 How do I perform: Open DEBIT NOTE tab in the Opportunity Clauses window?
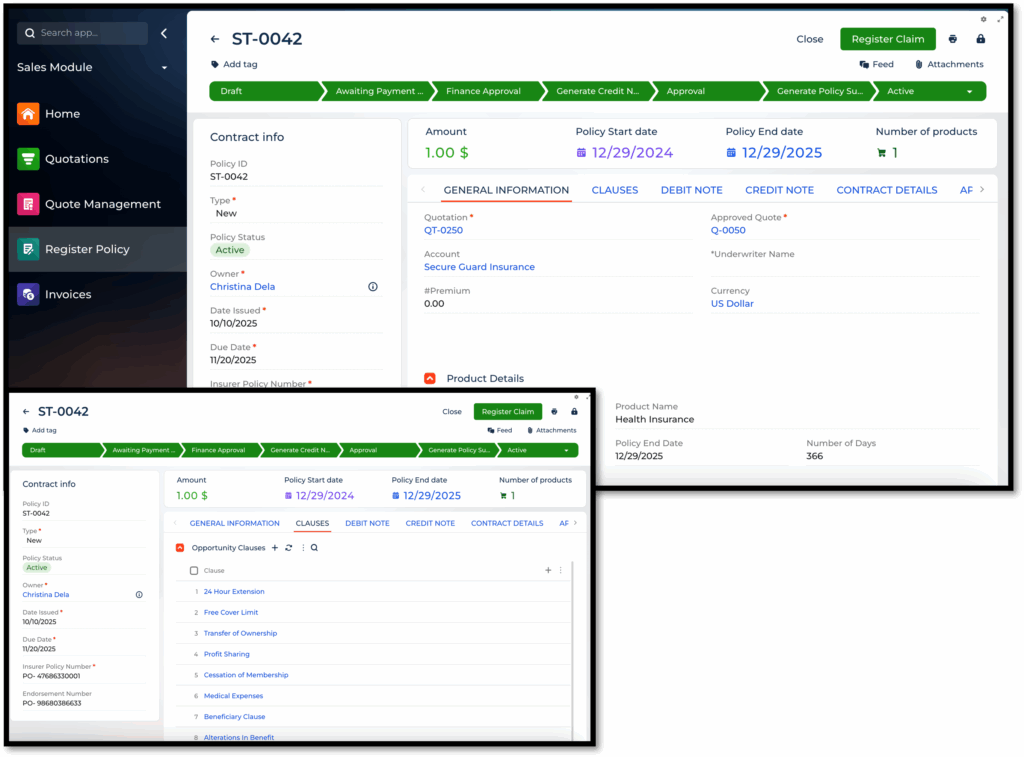pos(367,523)
